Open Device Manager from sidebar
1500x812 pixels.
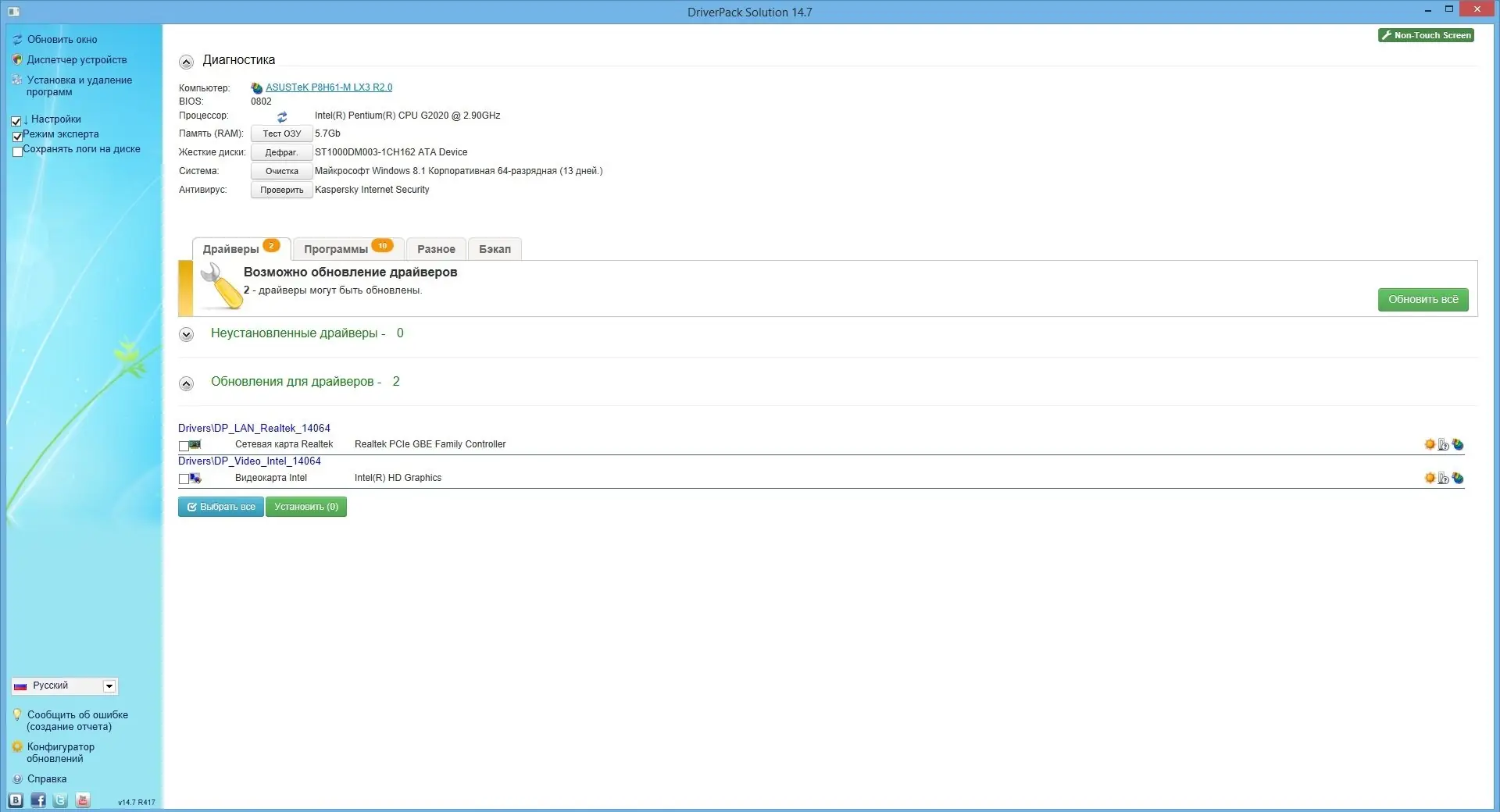[x=76, y=59]
